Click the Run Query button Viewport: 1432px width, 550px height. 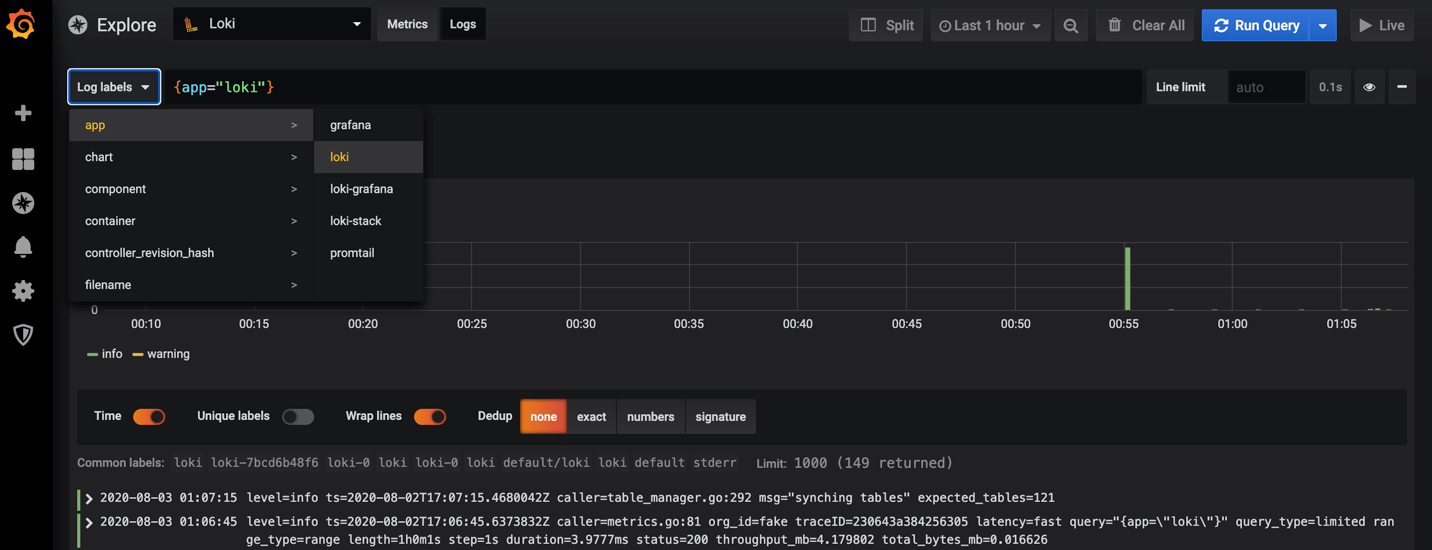1256,25
